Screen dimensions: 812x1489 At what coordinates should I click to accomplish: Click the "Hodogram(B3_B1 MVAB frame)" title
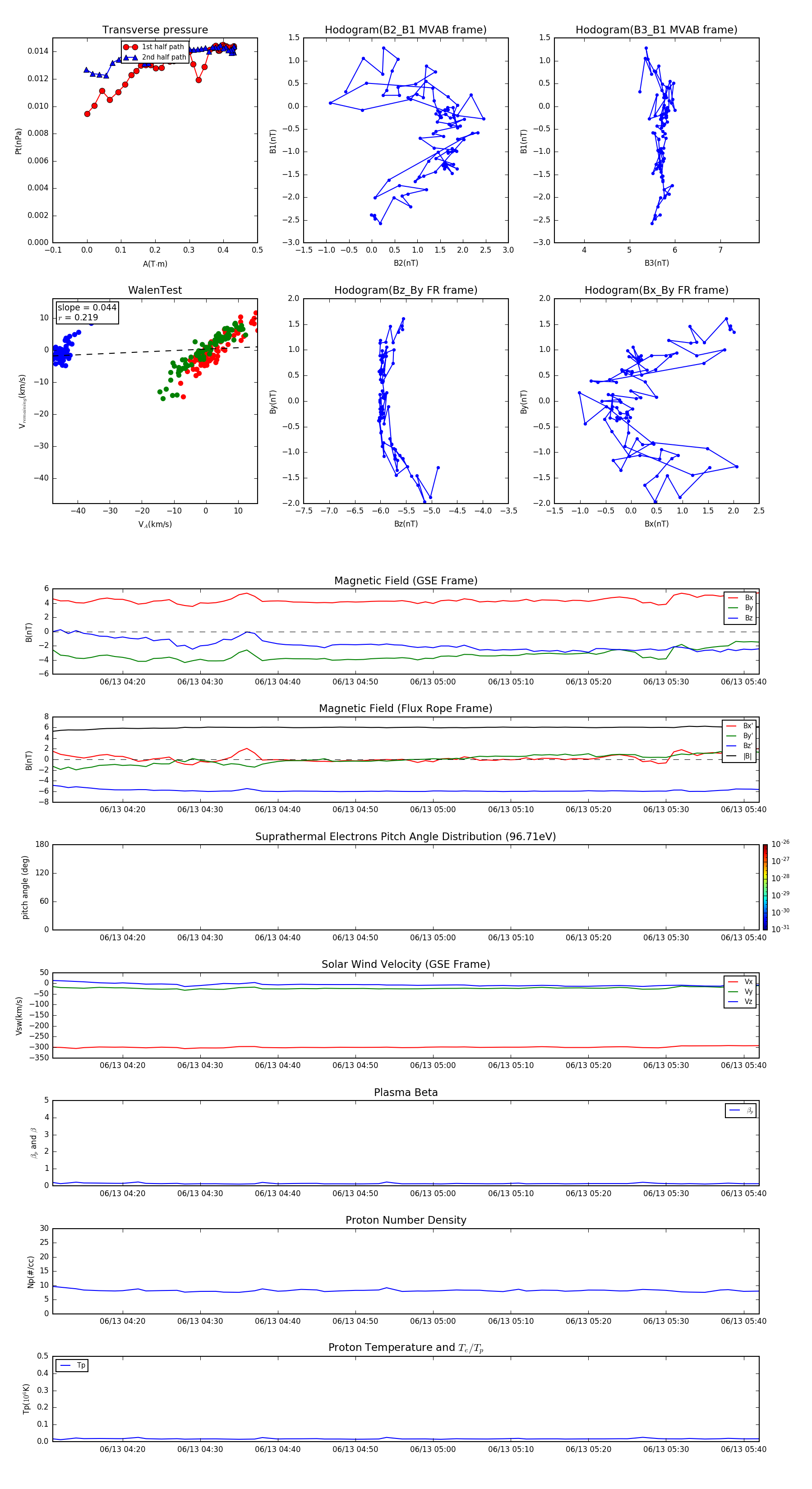coord(656,29)
